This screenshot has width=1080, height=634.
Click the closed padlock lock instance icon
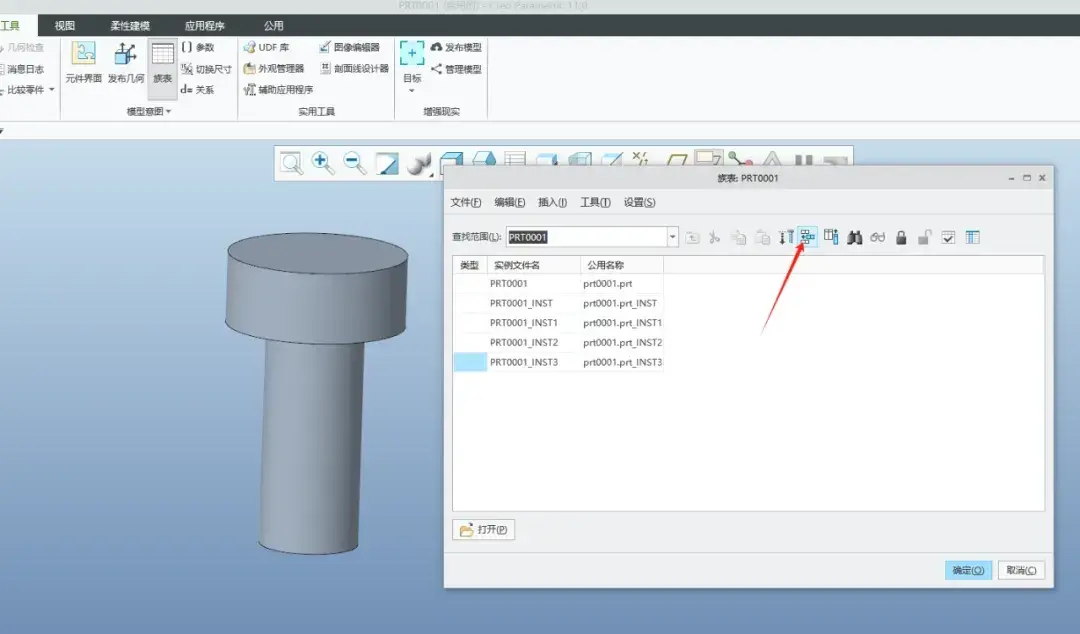click(901, 238)
